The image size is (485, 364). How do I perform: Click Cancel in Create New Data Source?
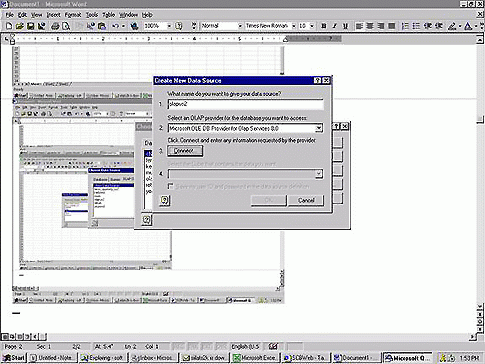[306, 200]
